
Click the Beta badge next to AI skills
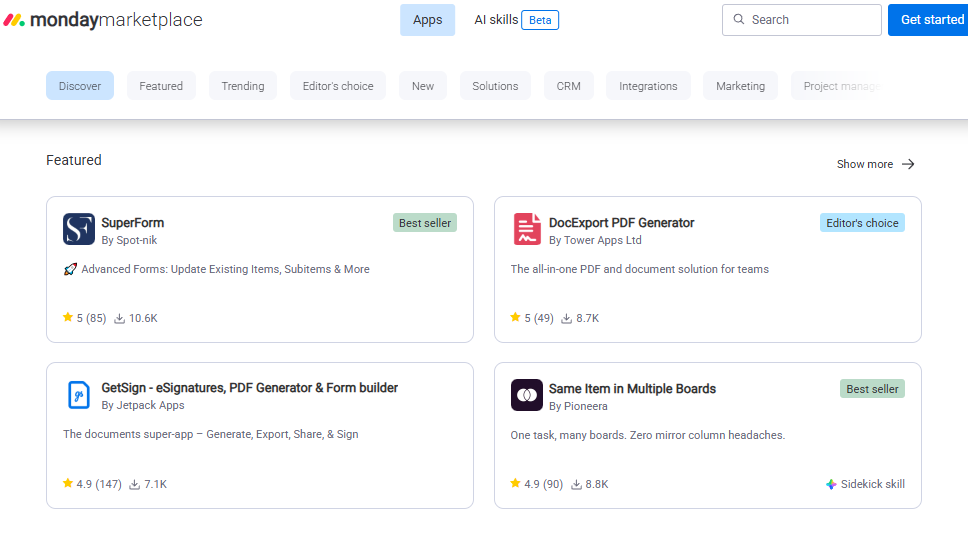[540, 20]
